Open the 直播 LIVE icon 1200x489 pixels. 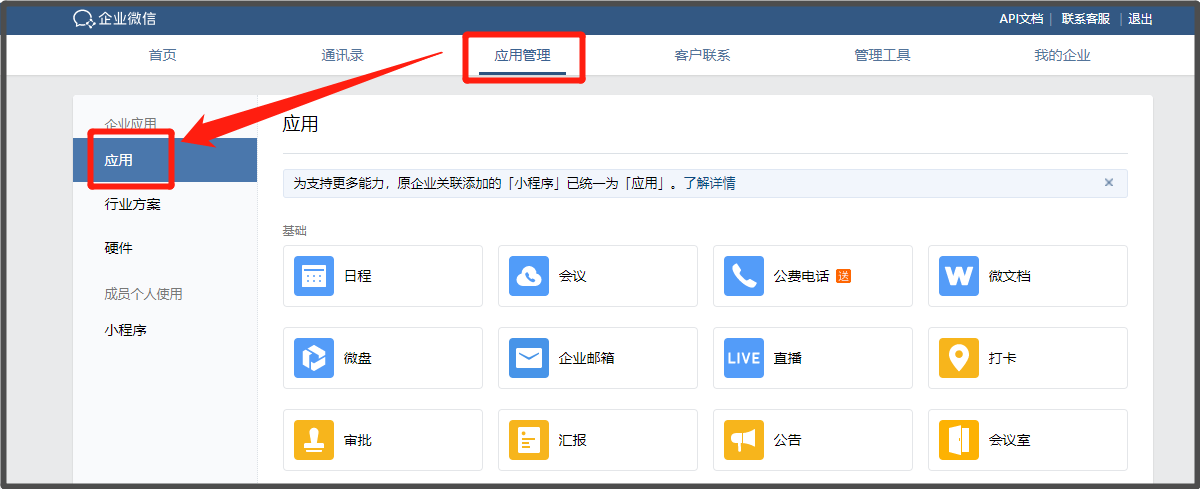click(x=744, y=358)
